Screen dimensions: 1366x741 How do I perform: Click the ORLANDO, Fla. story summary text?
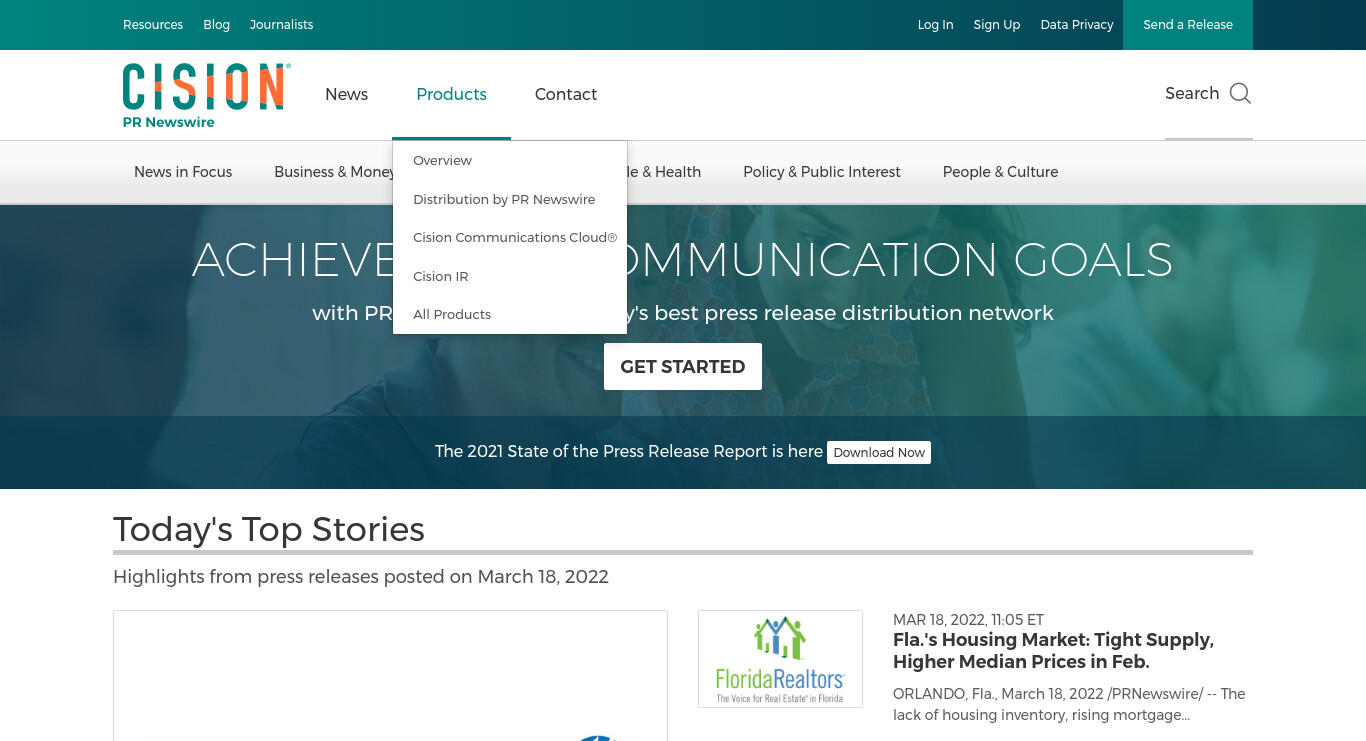click(x=1069, y=704)
